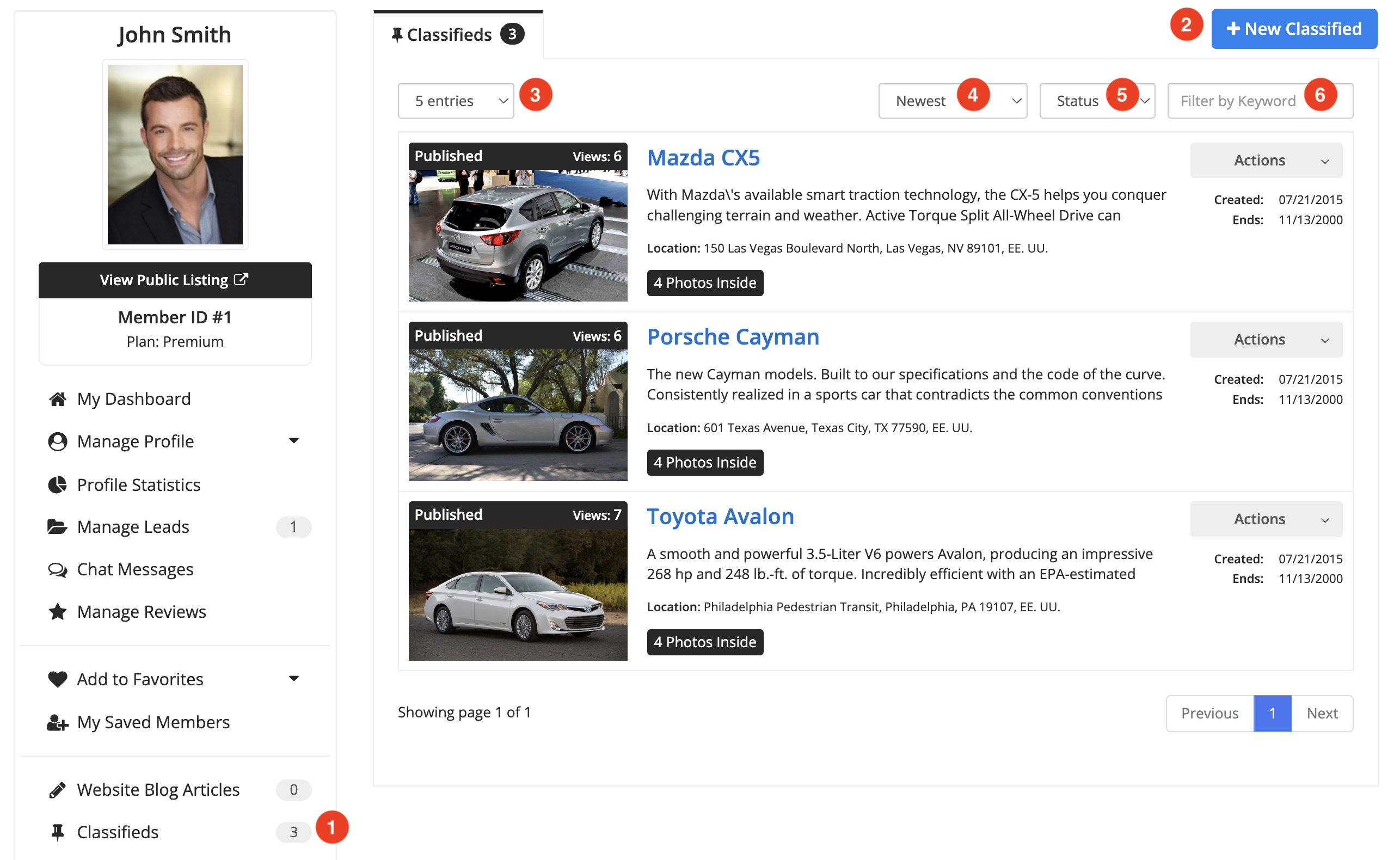This screenshot has height=860, width=1400.
Task: Click the New Classified button
Action: [1294, 29]
